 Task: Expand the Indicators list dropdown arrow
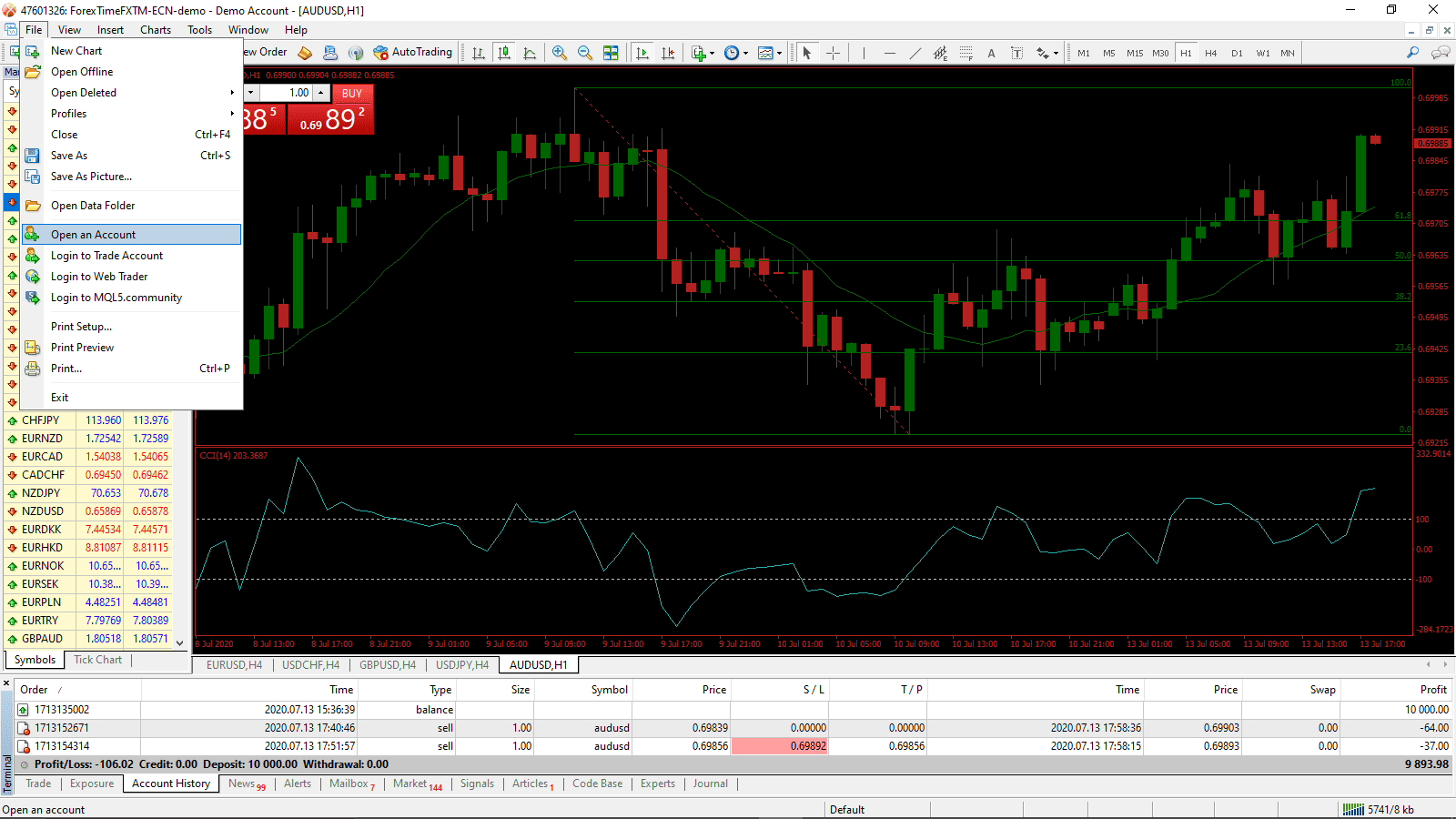click(712, 53)
